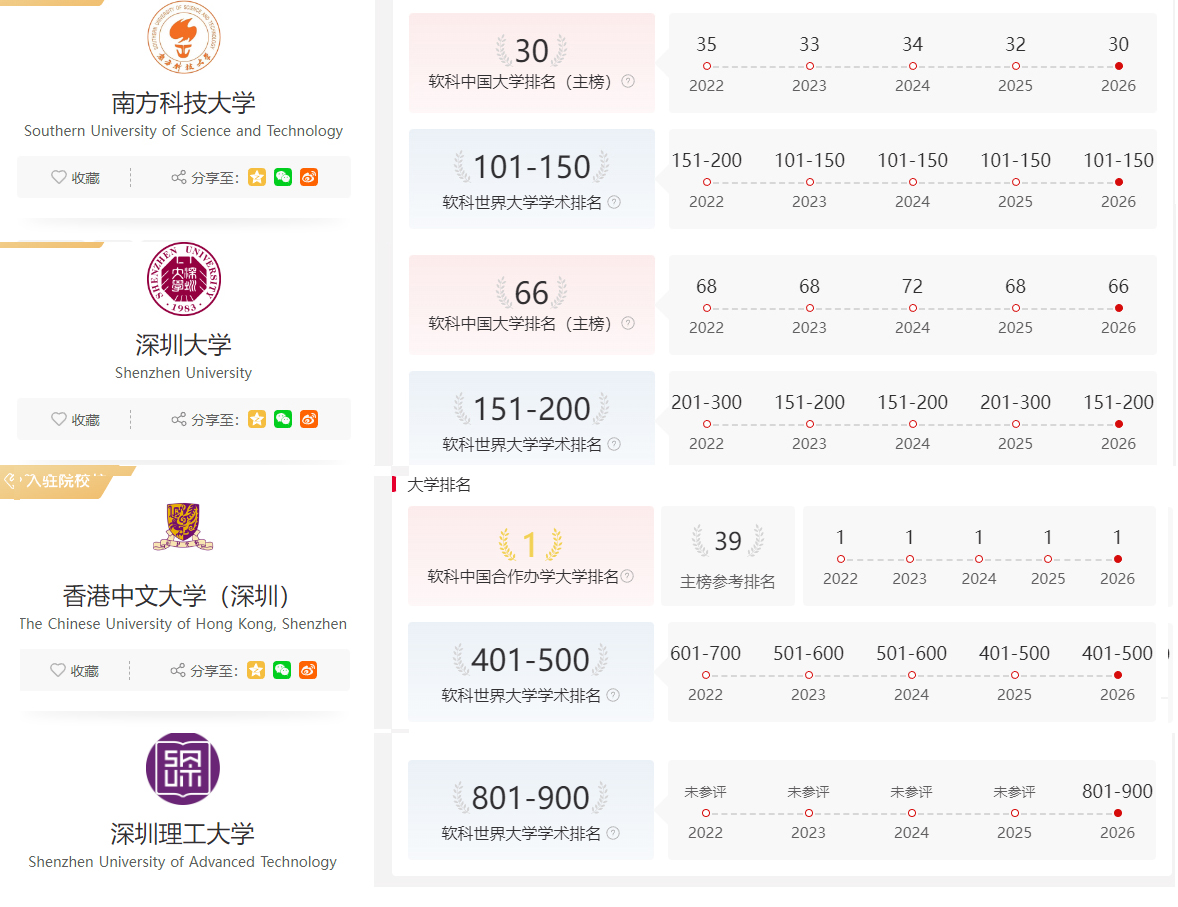The height and width of the screenshot is (907, 1178).
Task: Select 南方科技大学 rank 30 main ranking card
Action: pyautogui.click(x=532, y=63)
